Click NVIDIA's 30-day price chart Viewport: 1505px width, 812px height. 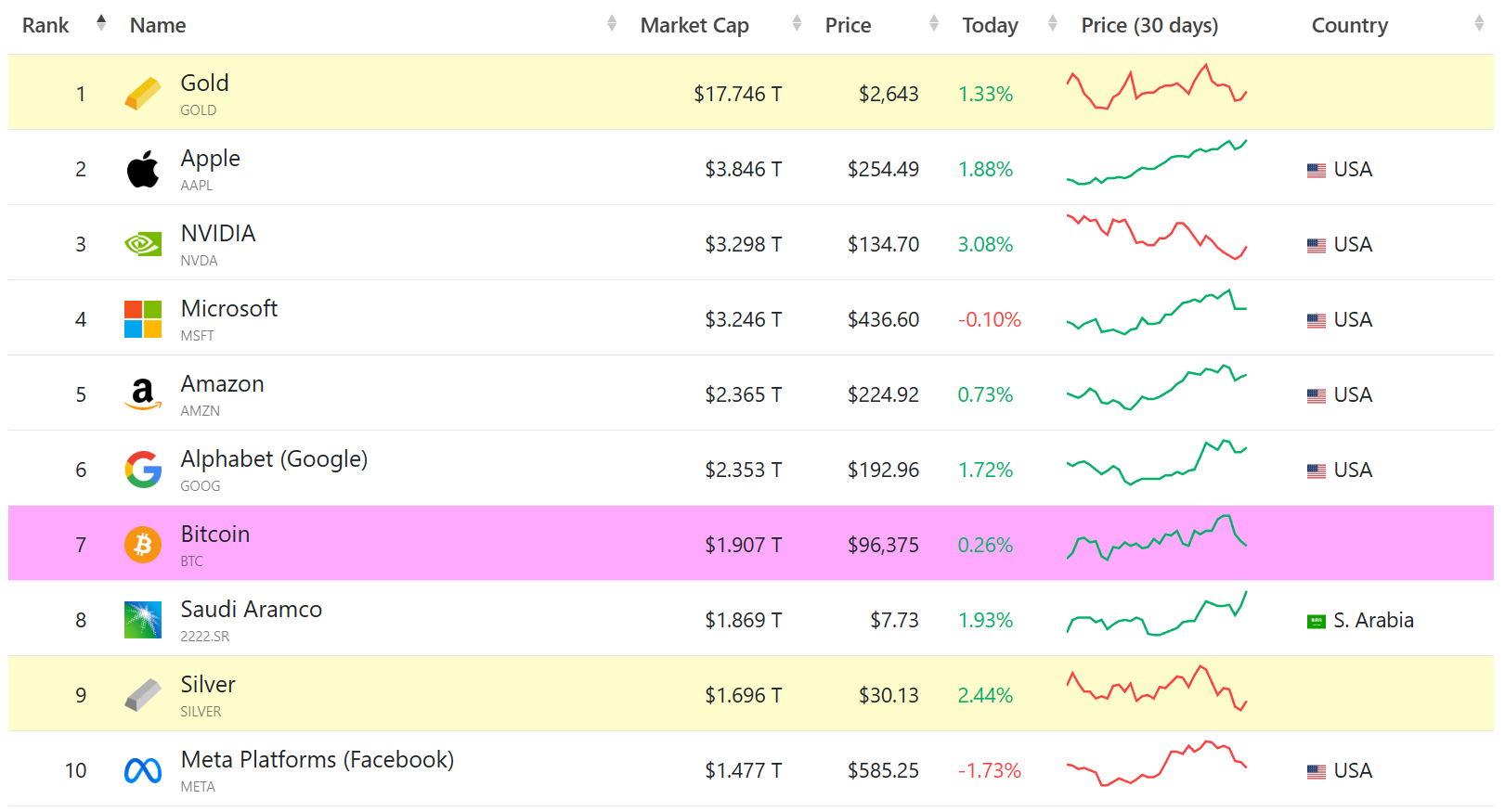[1157, 237]
